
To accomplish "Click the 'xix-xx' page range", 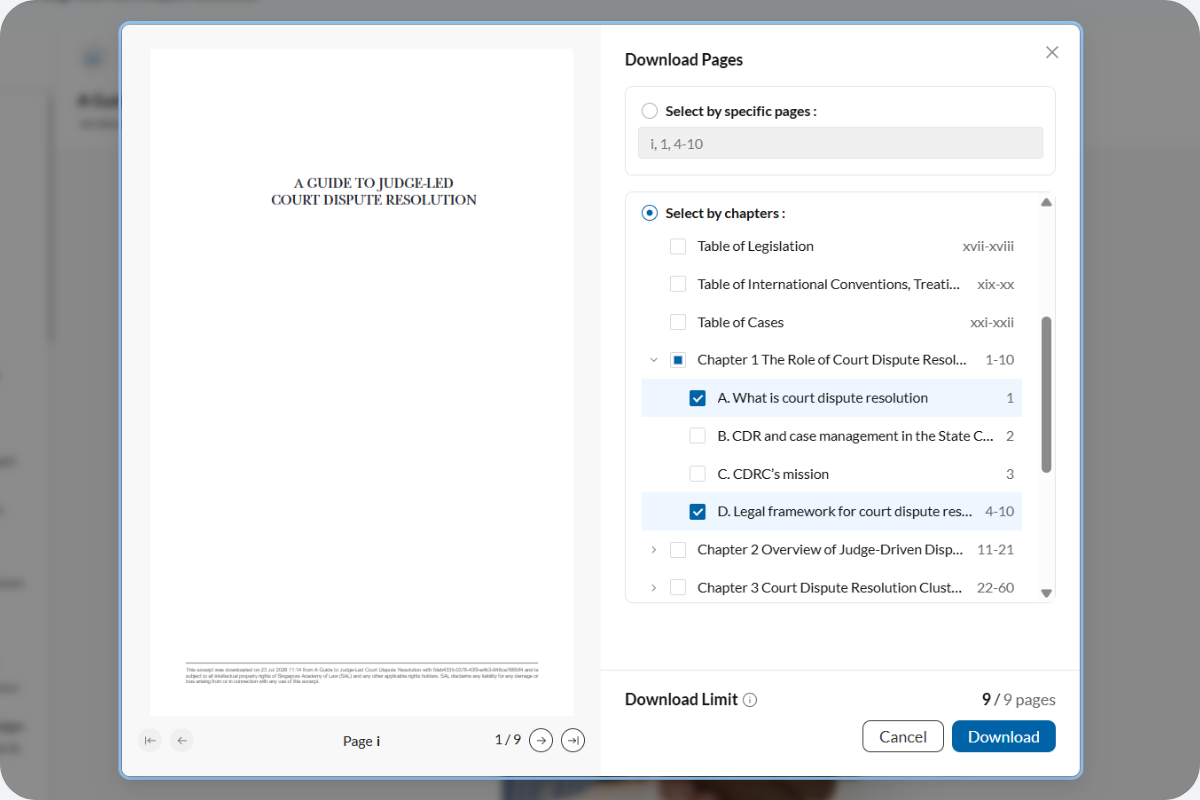I will tap(995, 284).
